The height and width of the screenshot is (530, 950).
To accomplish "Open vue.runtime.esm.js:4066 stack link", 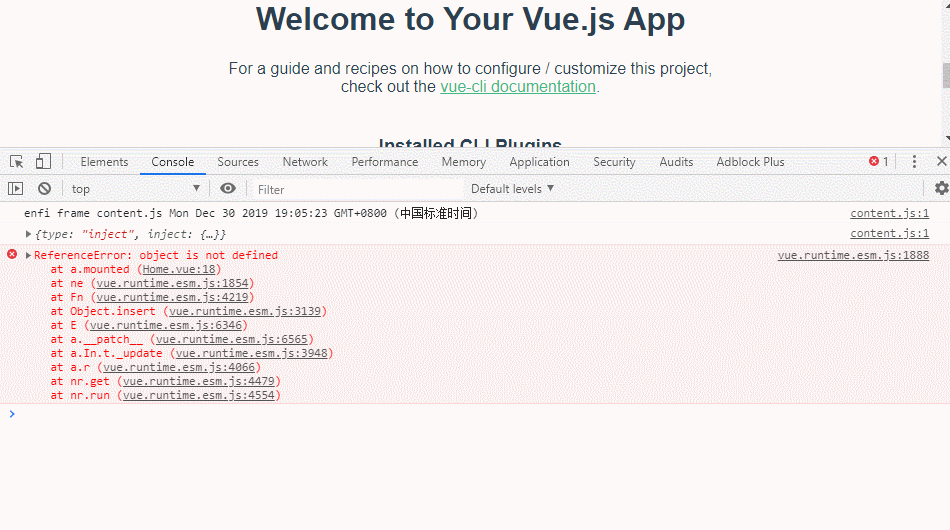I will pyautogui.click(x=179, y=366).
